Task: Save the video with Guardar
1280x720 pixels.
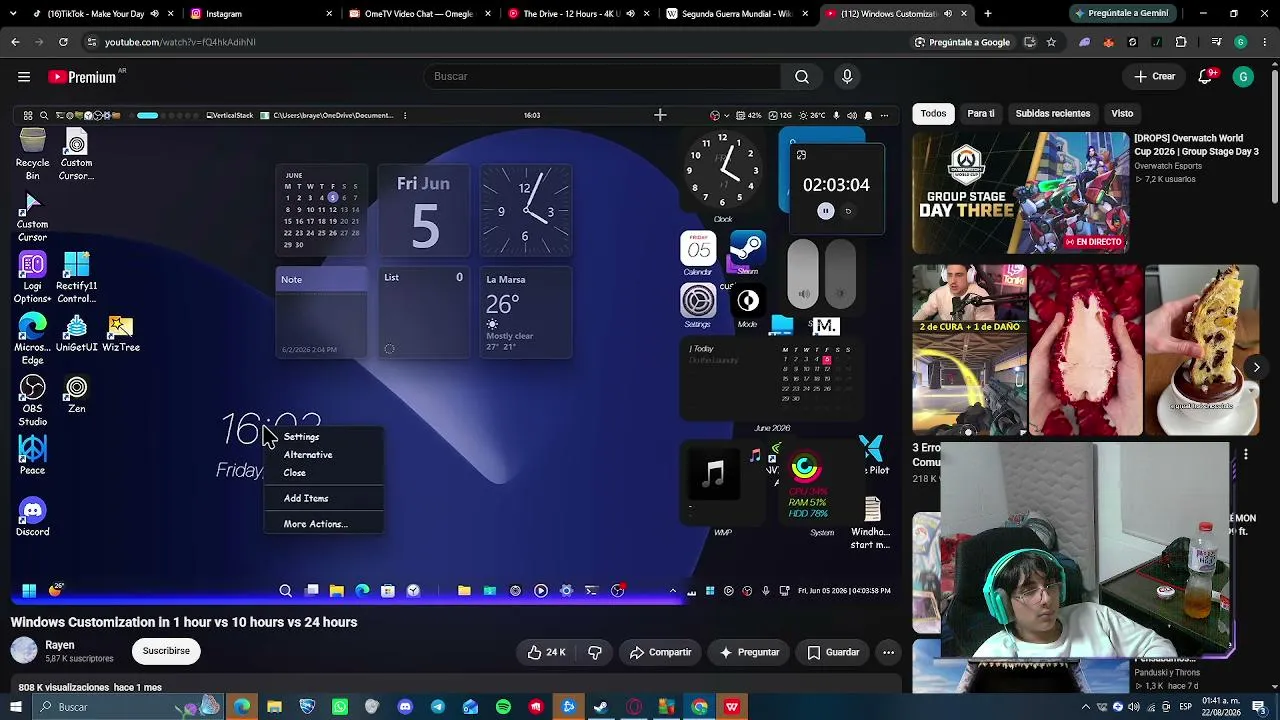Action: (x=833, y=652)
